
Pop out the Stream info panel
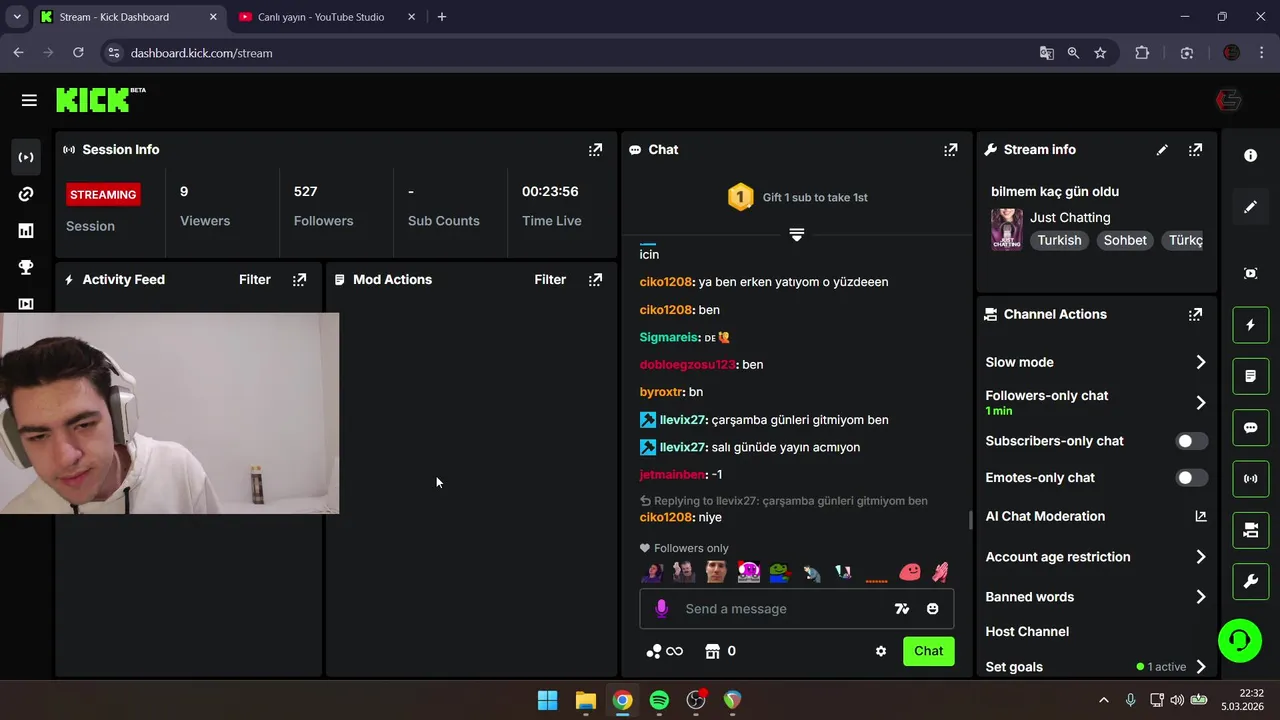1195,150
